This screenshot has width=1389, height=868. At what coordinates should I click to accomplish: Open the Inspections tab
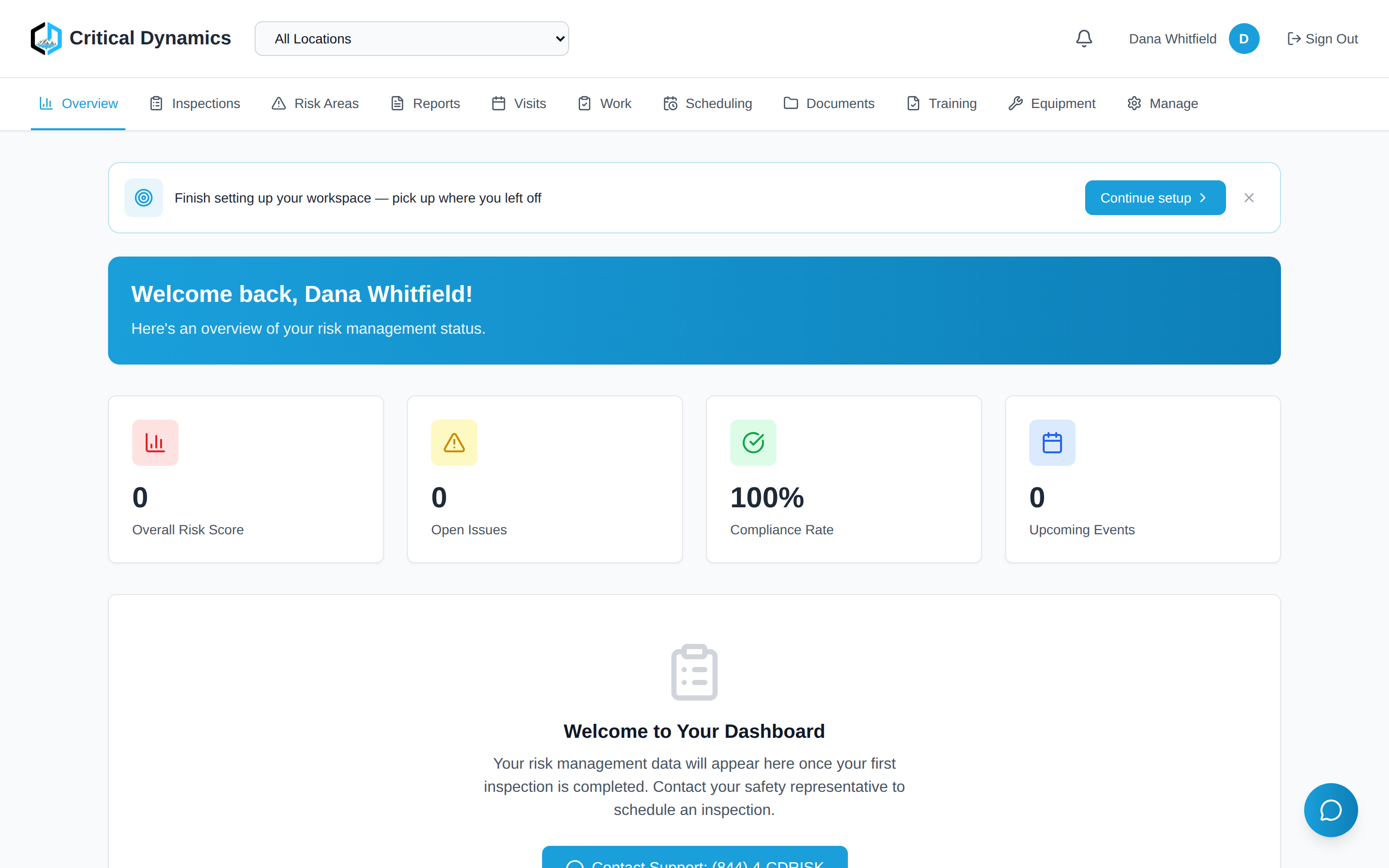tap(194, 103)
